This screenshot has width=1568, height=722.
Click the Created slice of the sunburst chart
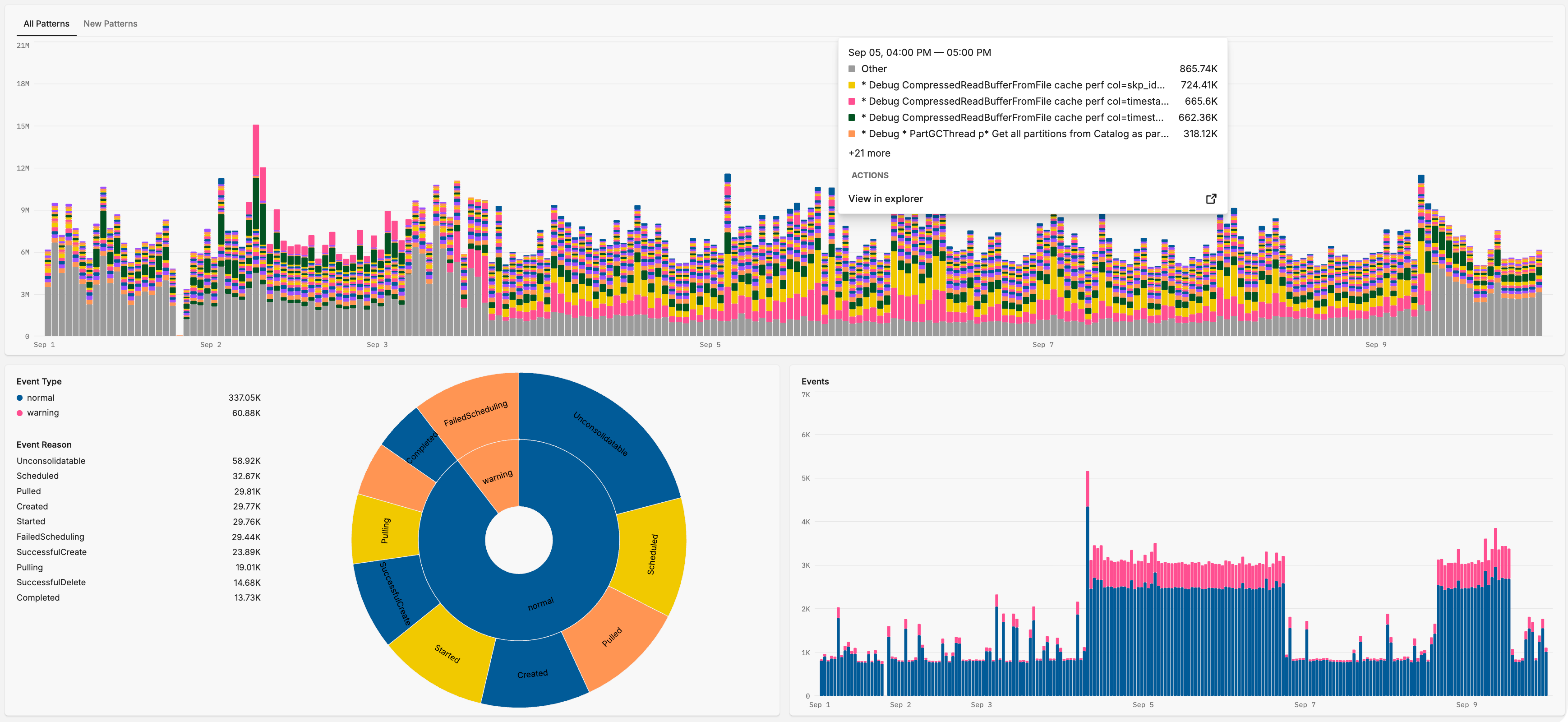click(x=533, y=673)
